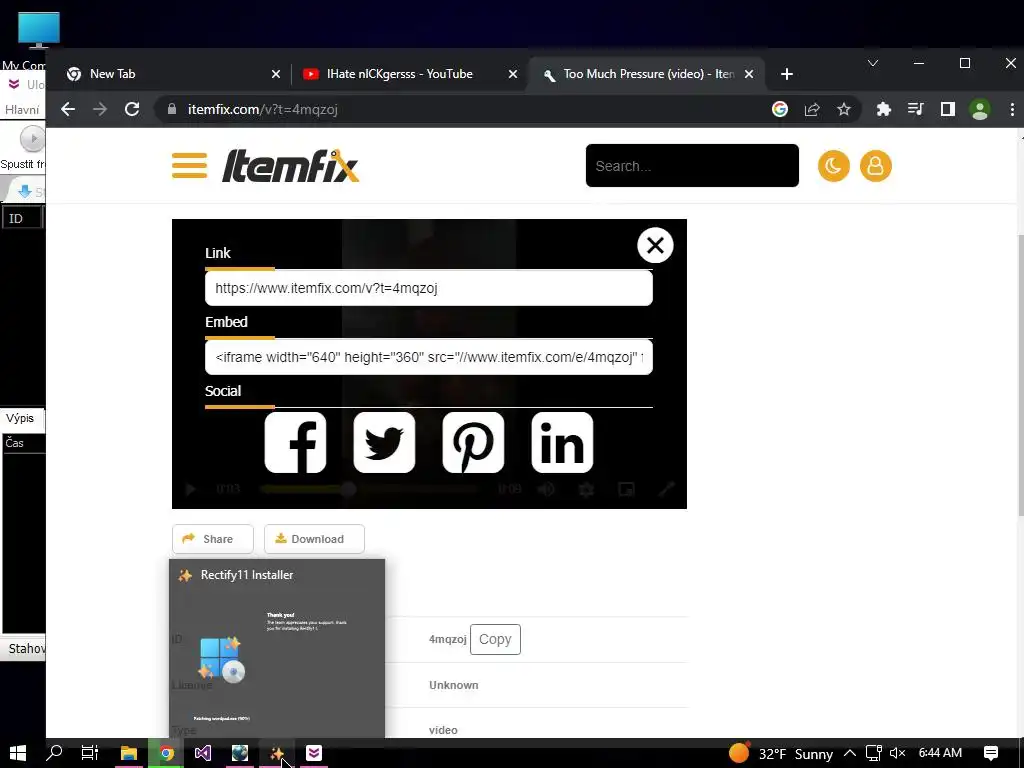Open Chrome profile avatar
This screenshot has height=768, width=1024.
coord(980,109)
